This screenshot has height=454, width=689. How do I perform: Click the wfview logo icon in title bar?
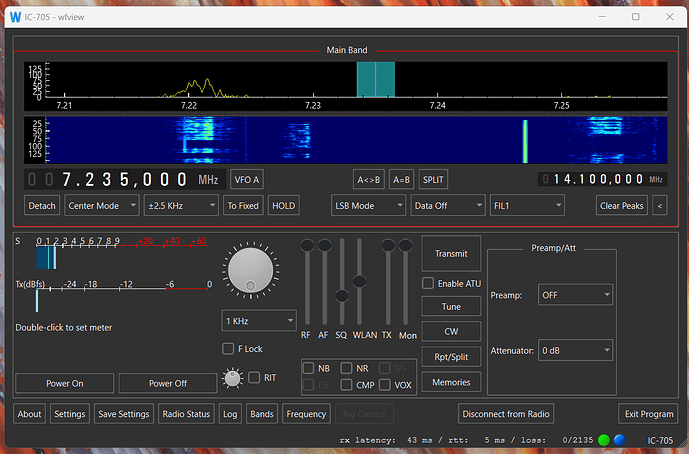[x=15, y=17]
